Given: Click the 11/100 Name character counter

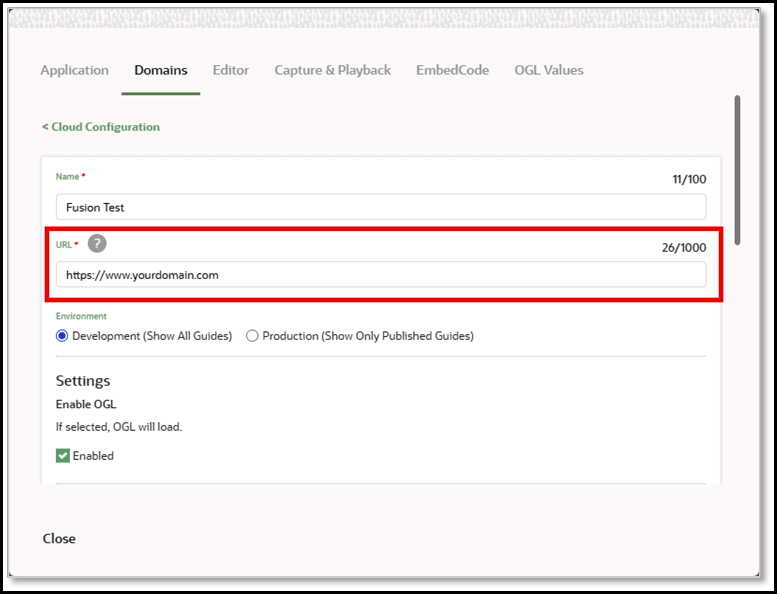Looking at the screenshot, I should coord(689,179).
